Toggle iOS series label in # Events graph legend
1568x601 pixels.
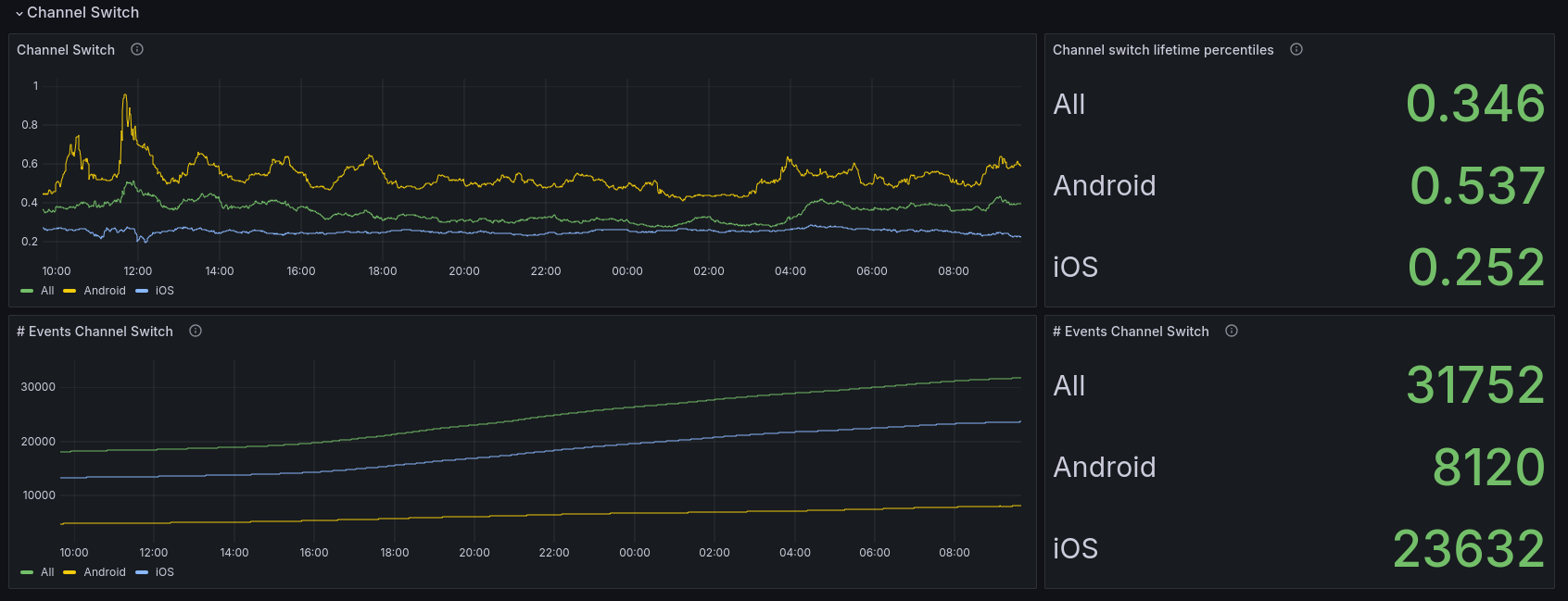165,572
